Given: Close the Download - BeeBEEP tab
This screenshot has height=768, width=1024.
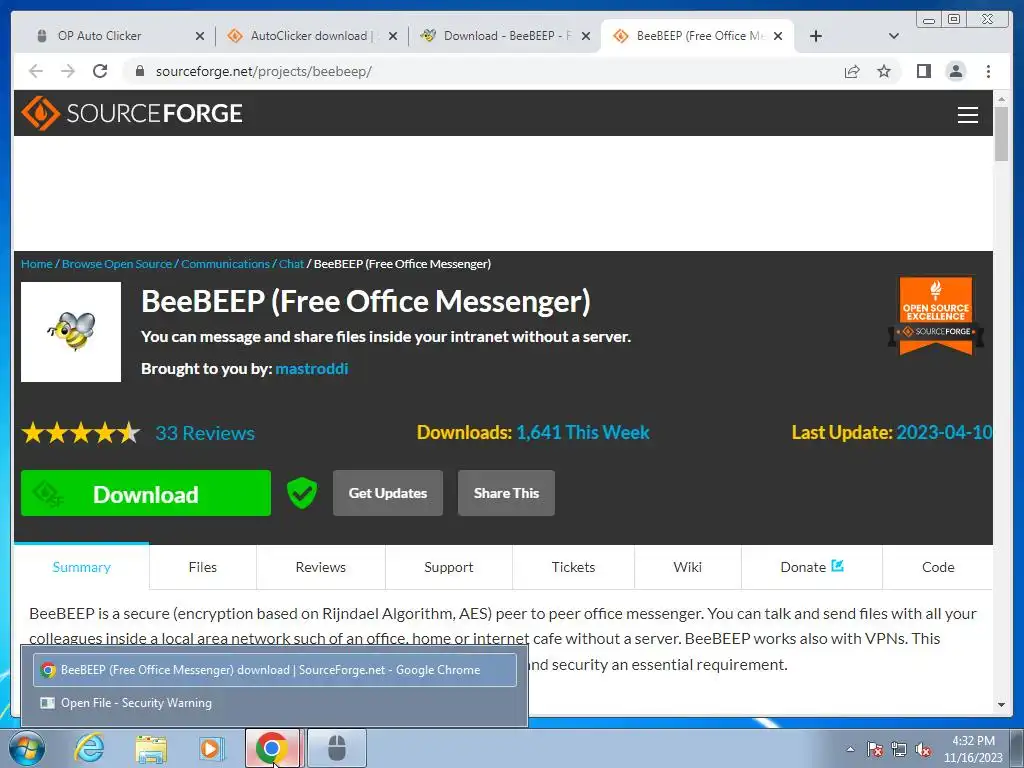Looking at the screenshot, I should coord(586,36).
